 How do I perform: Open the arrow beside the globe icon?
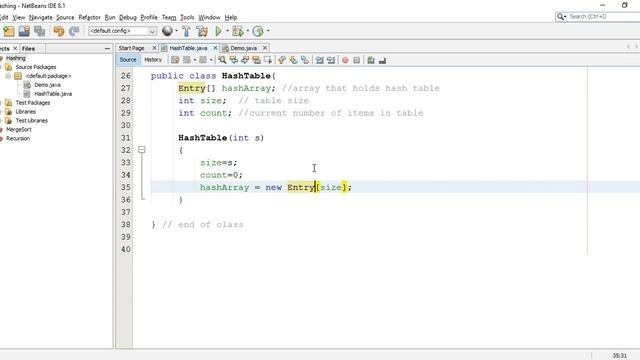pyautogui.click(x=176, y=31)
